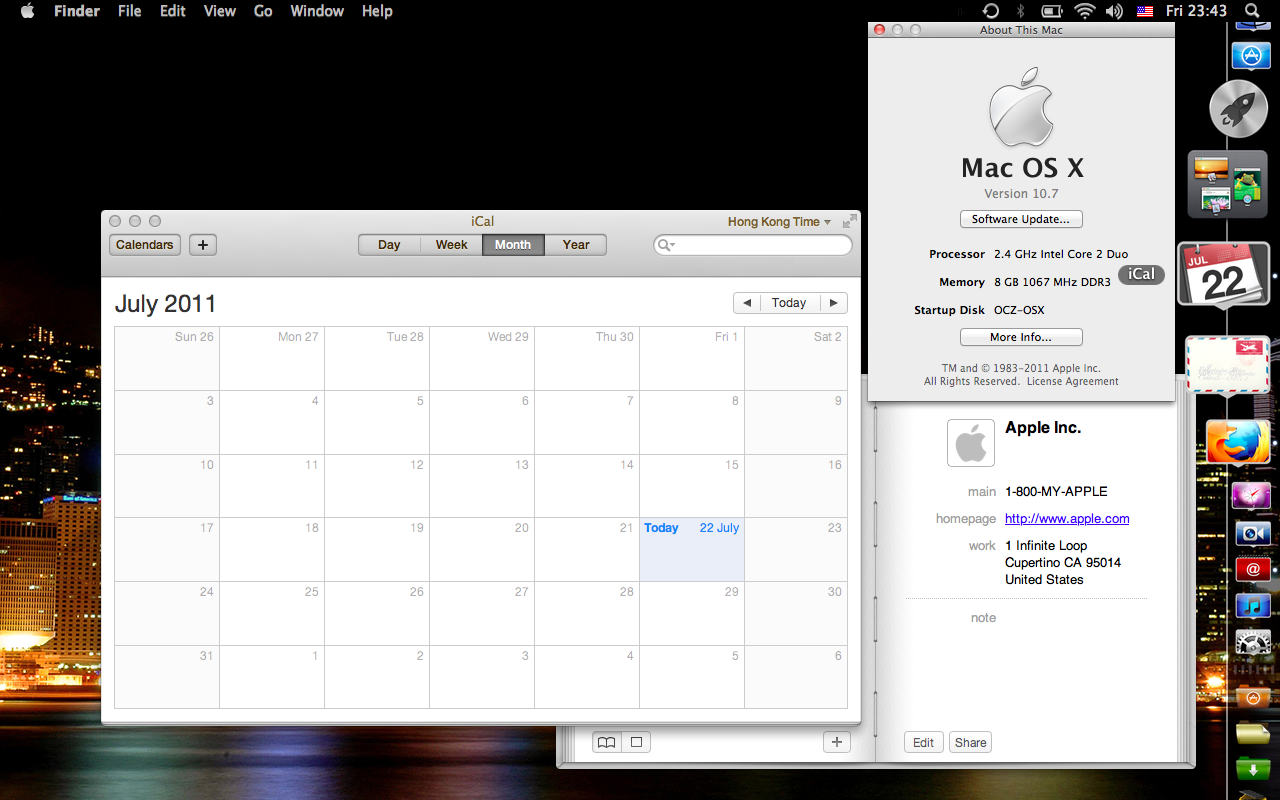The height and width of the screenshot is (800, 1280).
Task: Open Mission Control from the Dock
Action: point(1228,184)
